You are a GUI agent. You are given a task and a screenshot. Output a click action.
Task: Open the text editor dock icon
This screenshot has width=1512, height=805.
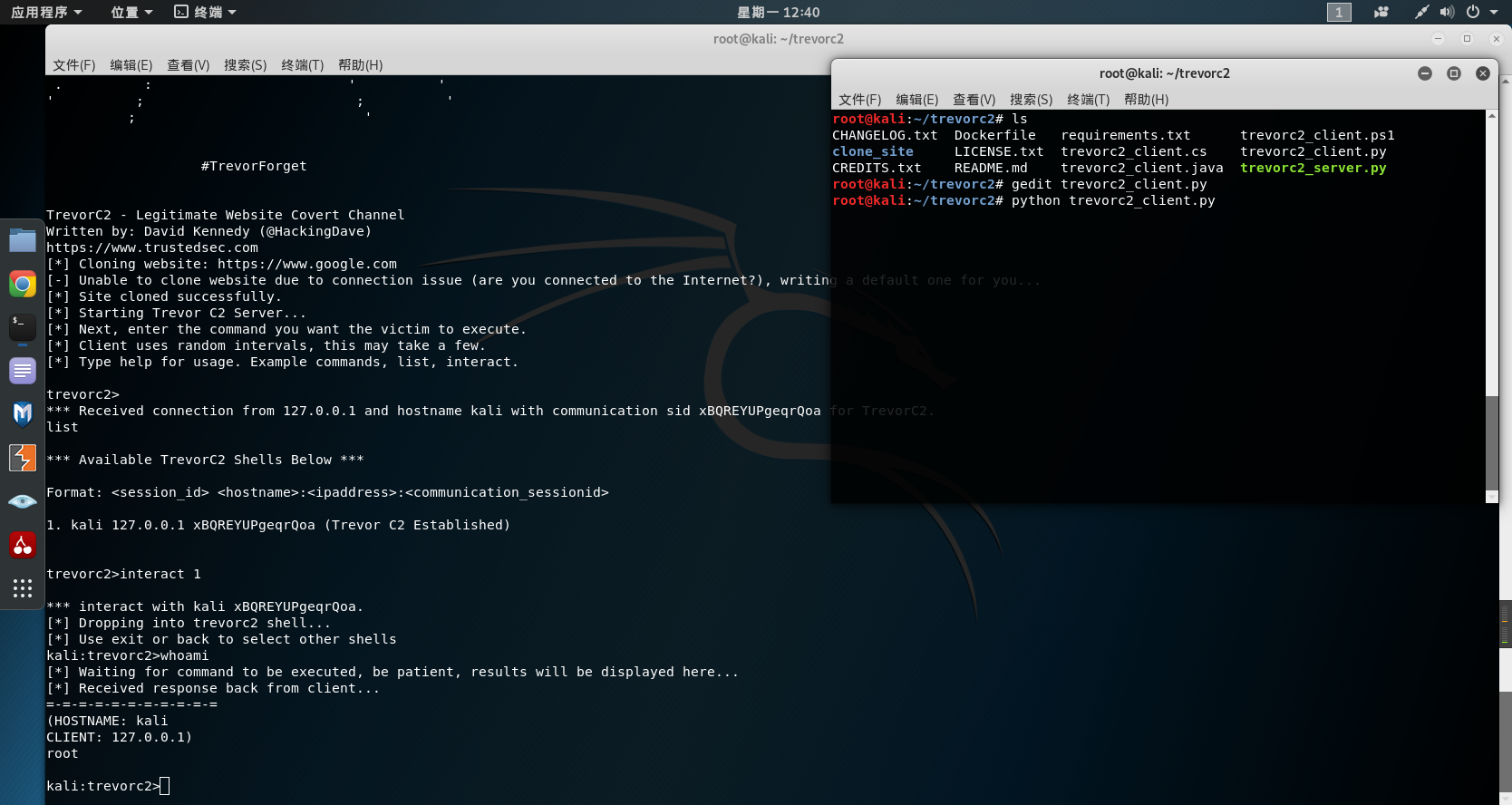point(23,371)
